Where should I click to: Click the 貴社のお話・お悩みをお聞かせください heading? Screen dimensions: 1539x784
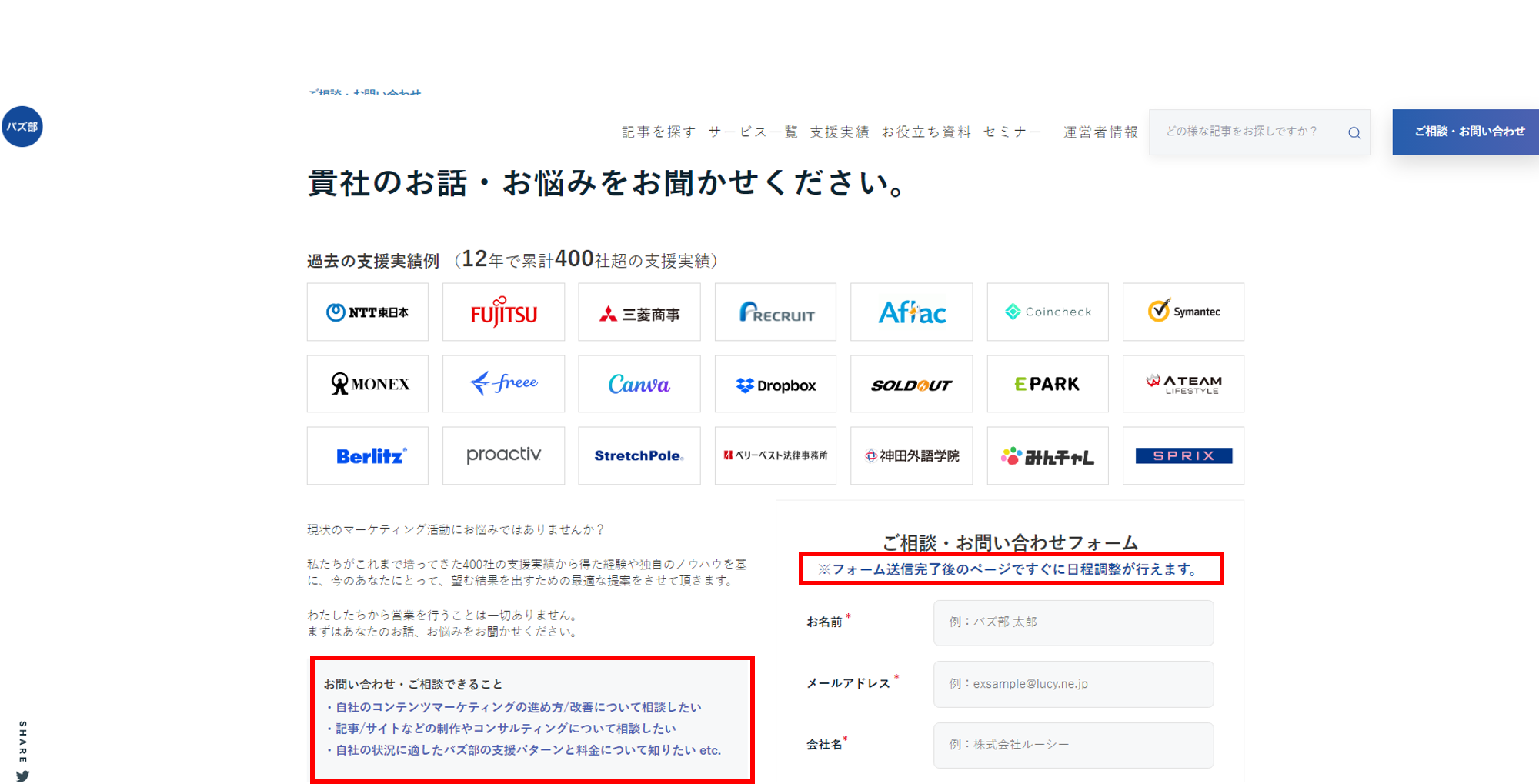click(x=607, y=183)
